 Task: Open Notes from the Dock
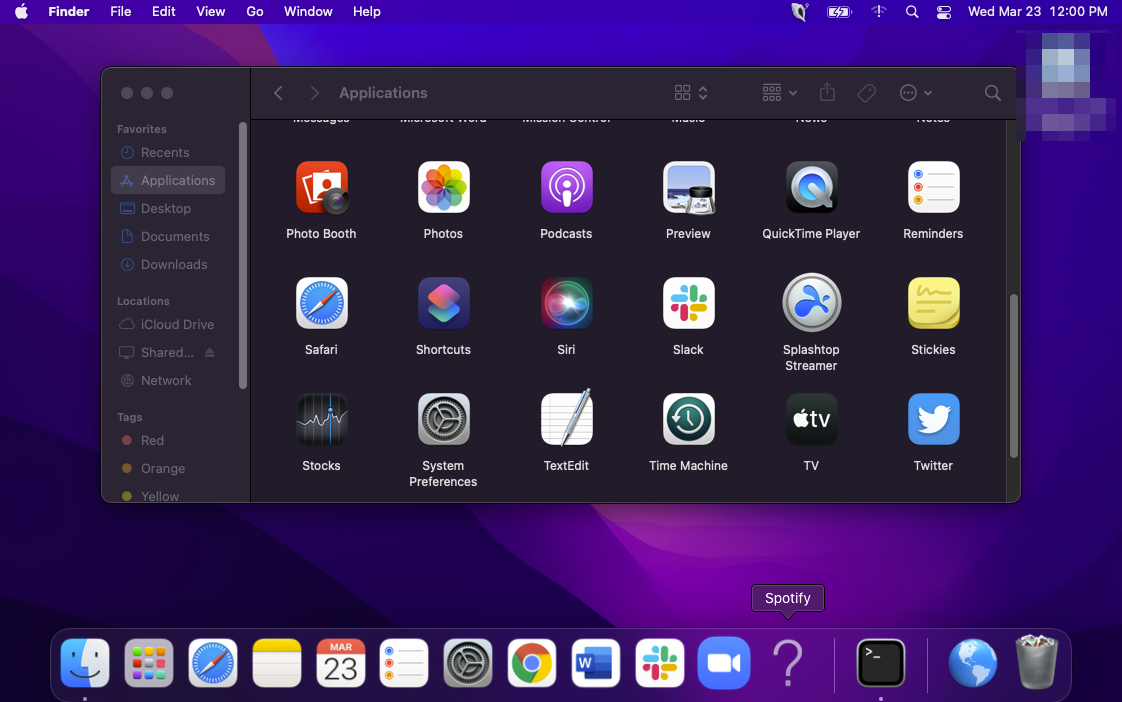tap(277, 663)
